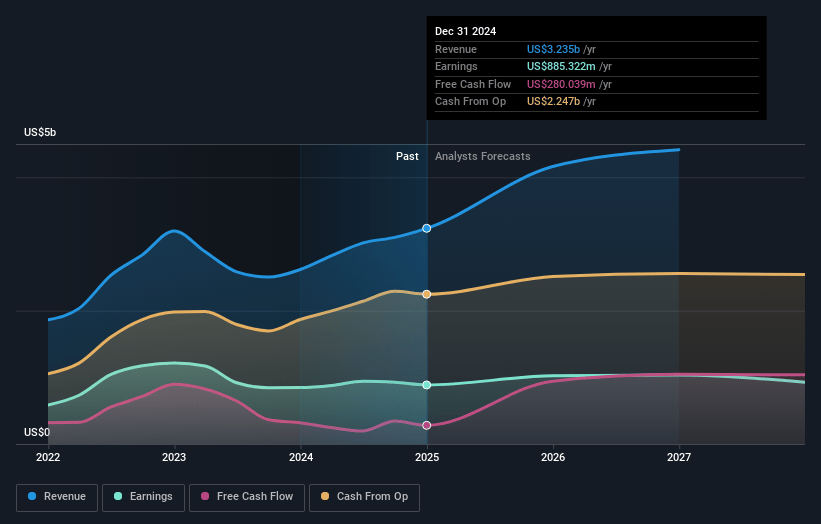Click the Earnings row label in tooltip
Screen dimensions: 821x524
click(456, 66)
